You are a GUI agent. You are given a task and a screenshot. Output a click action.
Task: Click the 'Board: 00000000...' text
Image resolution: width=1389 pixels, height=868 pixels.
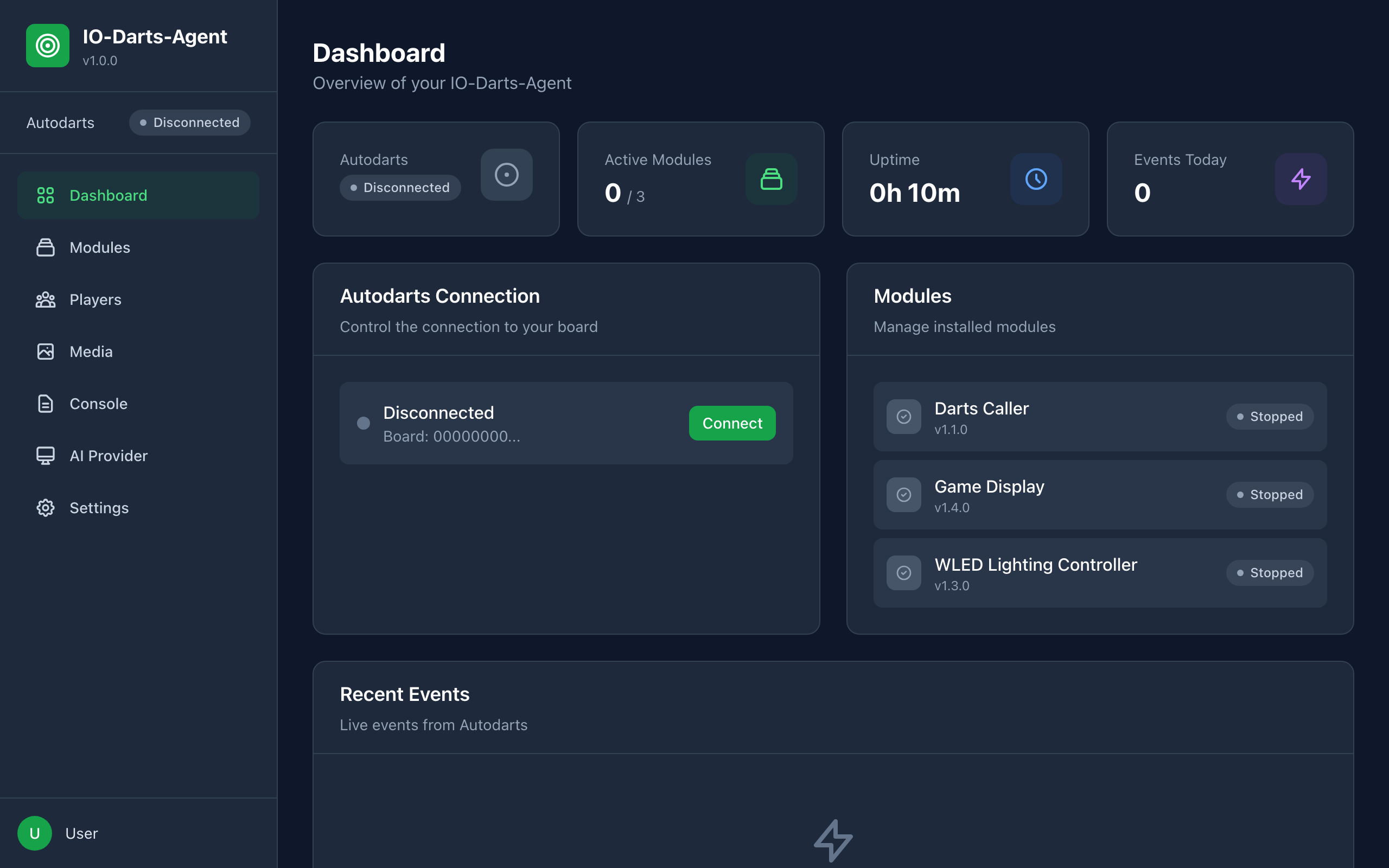point(452,436)
